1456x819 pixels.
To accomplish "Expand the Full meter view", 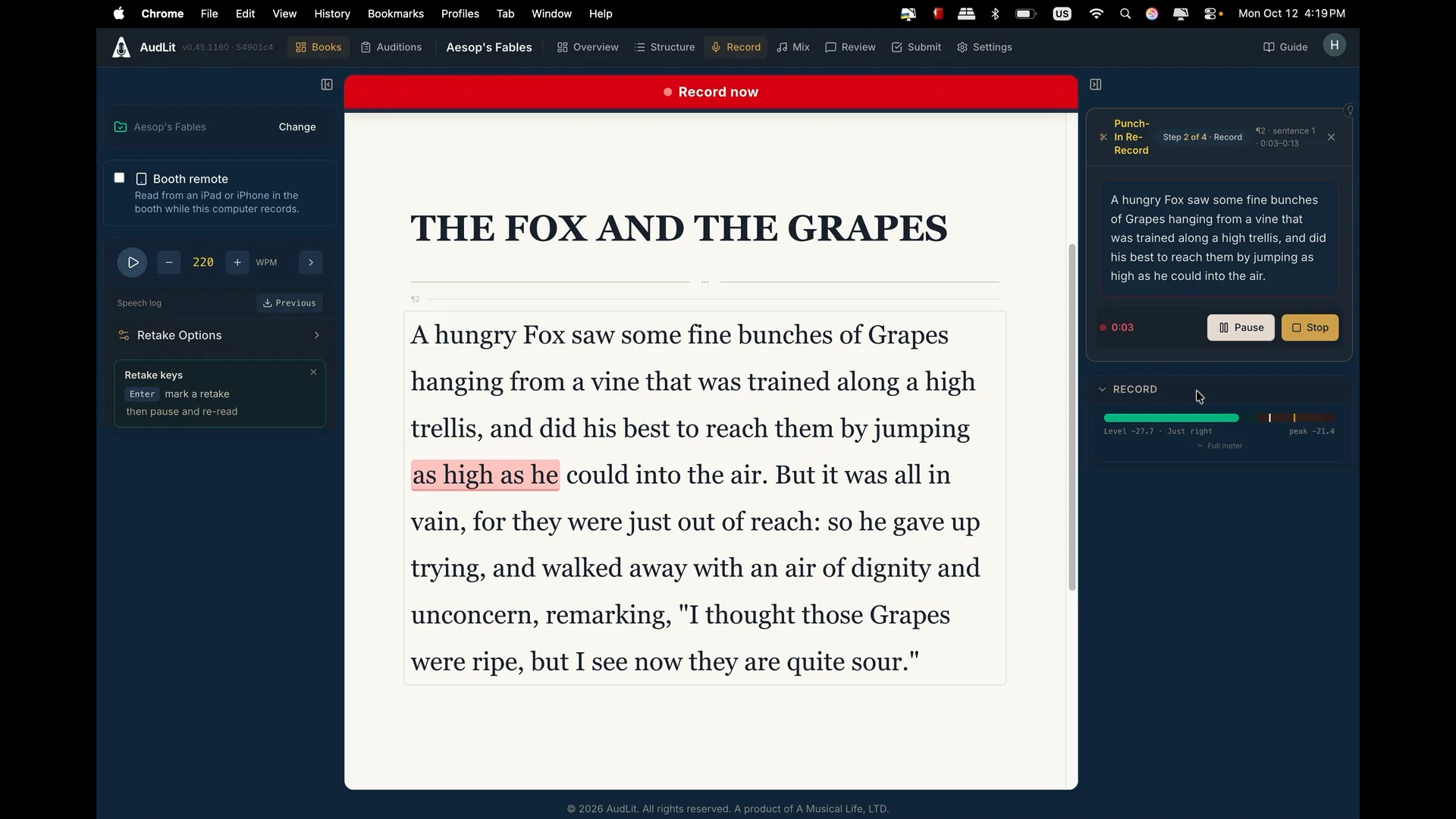I will tap(1219, 446).
